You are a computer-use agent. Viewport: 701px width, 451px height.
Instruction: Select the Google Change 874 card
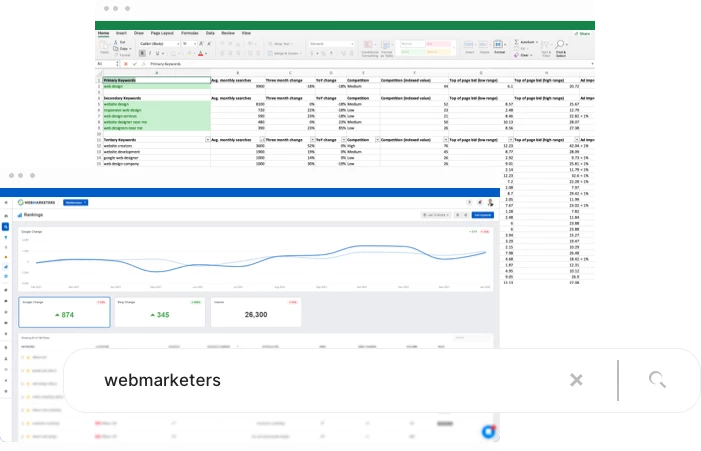(x=64, y=312)
